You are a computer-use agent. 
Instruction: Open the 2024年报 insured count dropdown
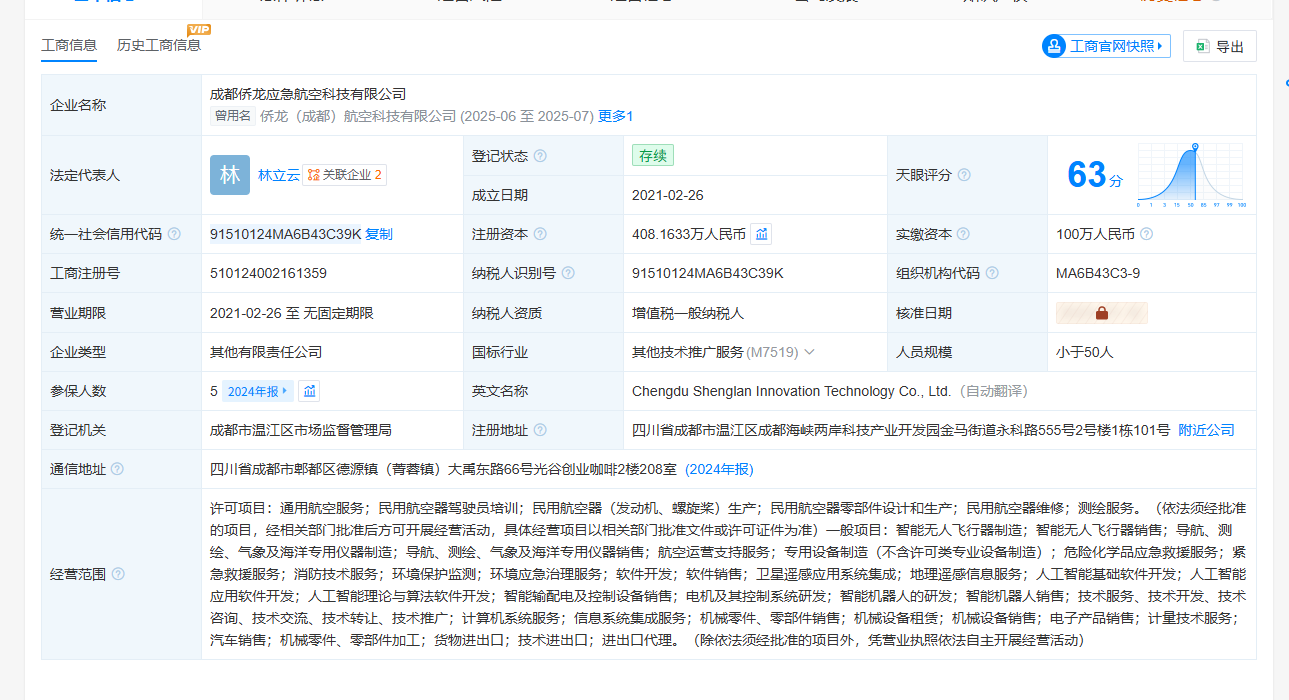coord(257,391)
